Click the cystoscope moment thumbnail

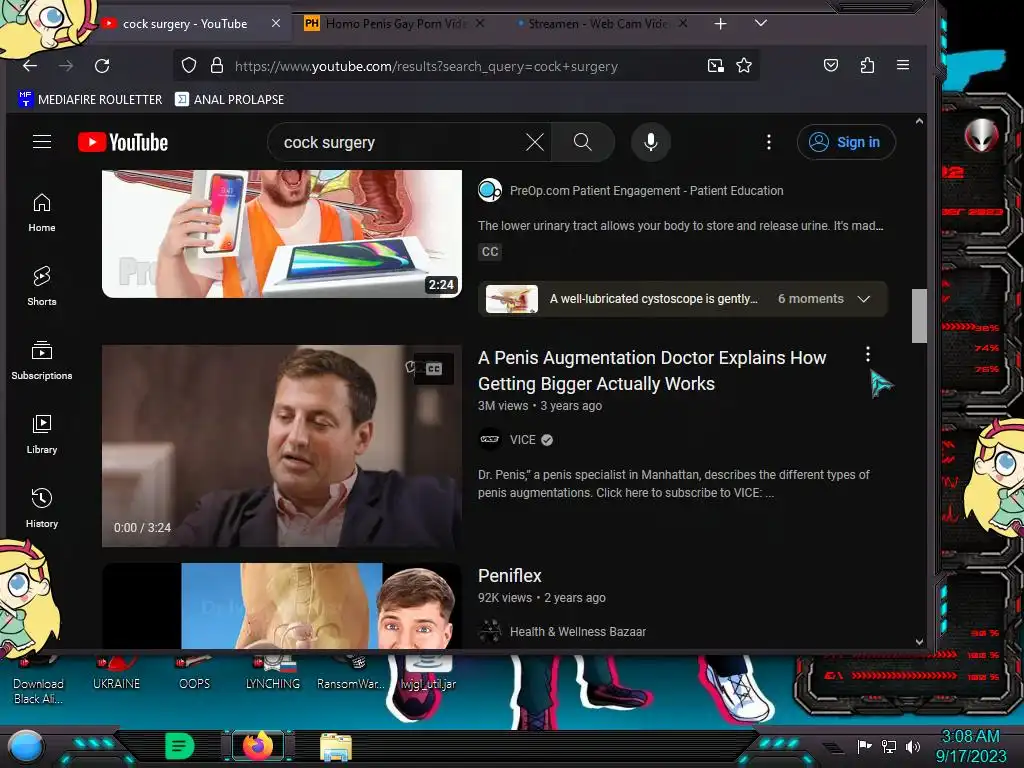(x=512, y=299)
